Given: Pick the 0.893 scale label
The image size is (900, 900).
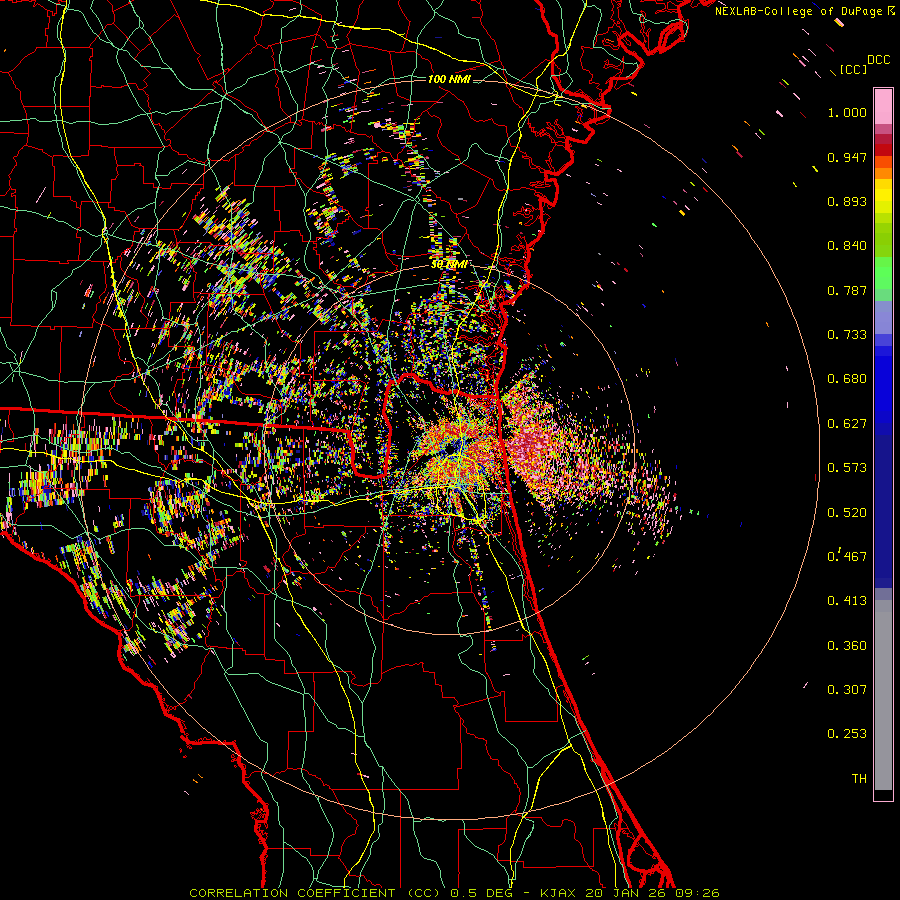Looking at the screenshot, I should (847, 201).
